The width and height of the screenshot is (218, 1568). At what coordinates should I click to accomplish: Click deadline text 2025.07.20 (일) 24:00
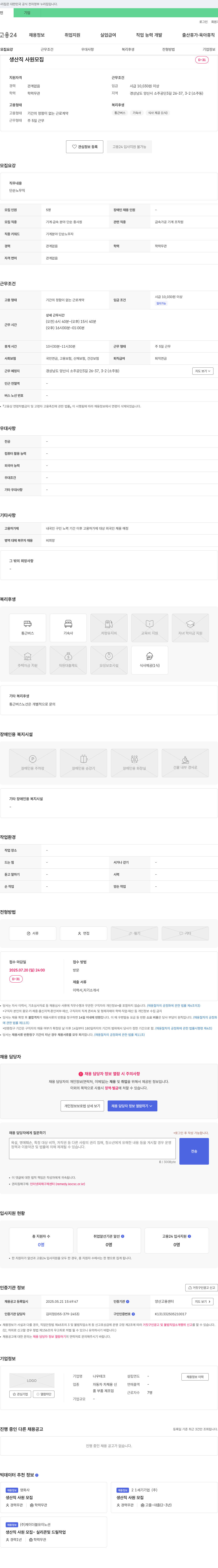pos(27,970)
